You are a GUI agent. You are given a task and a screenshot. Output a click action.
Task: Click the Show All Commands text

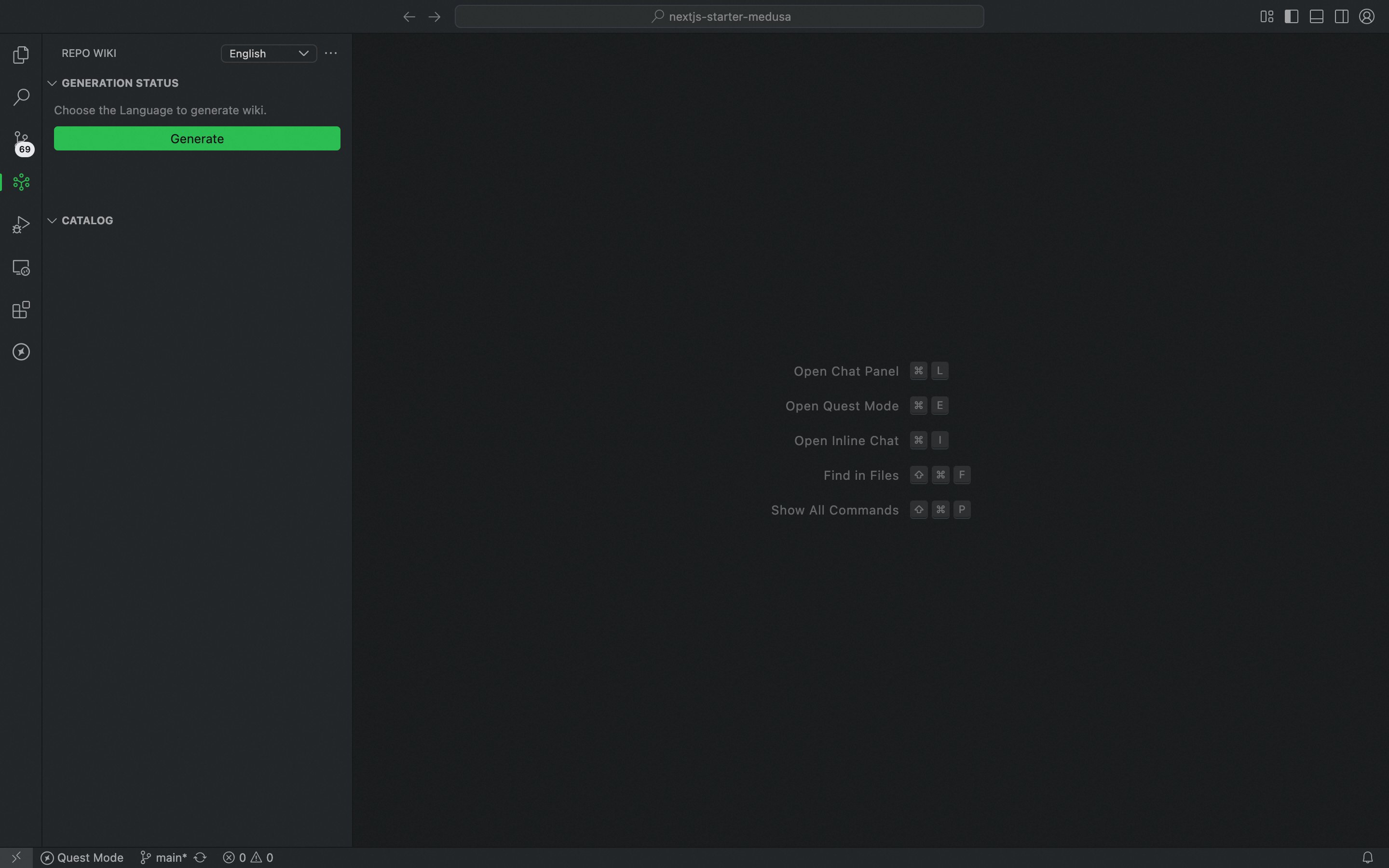[x=834, y=510]
